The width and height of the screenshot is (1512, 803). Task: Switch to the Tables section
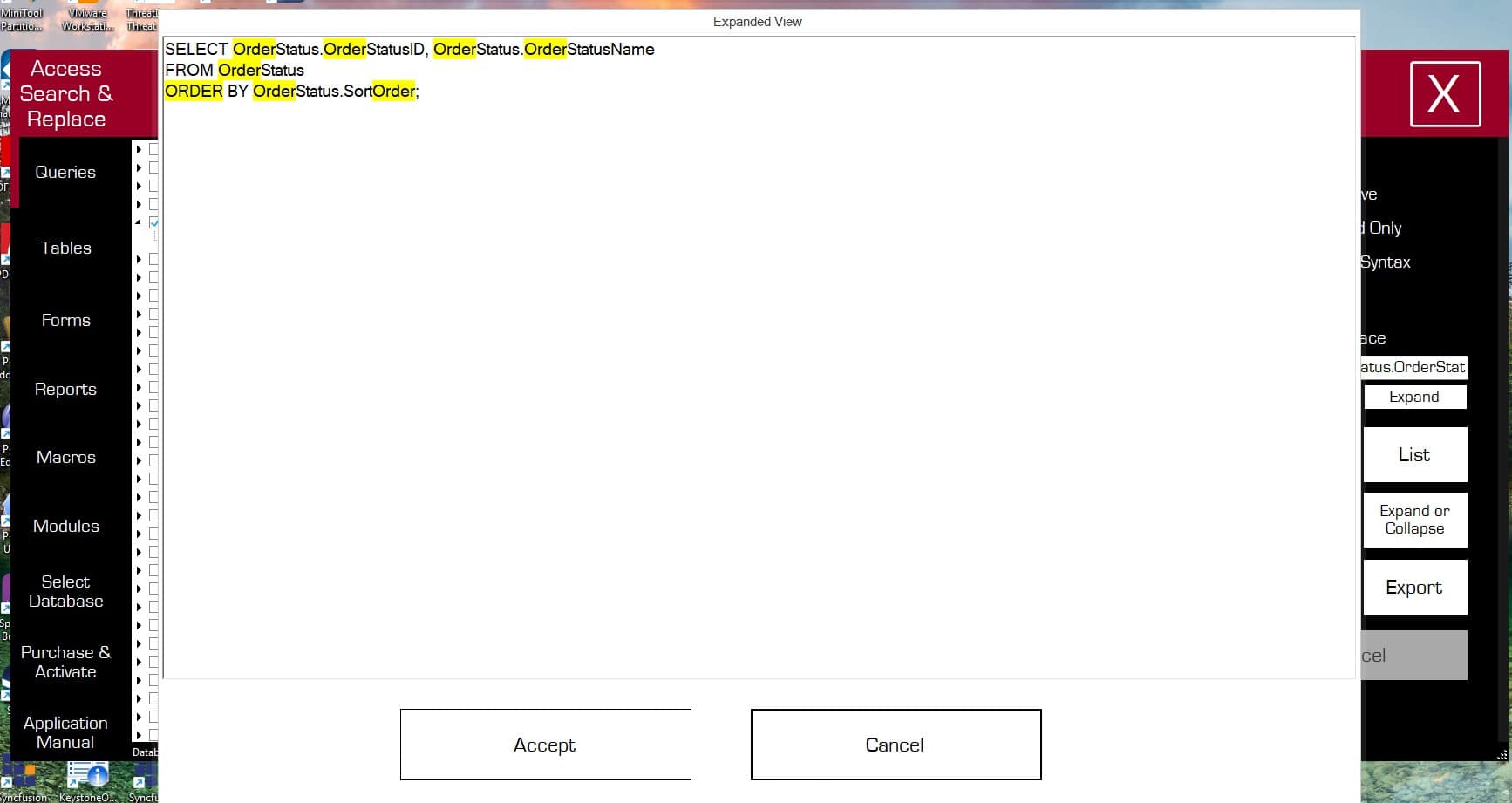click(65, 248)
